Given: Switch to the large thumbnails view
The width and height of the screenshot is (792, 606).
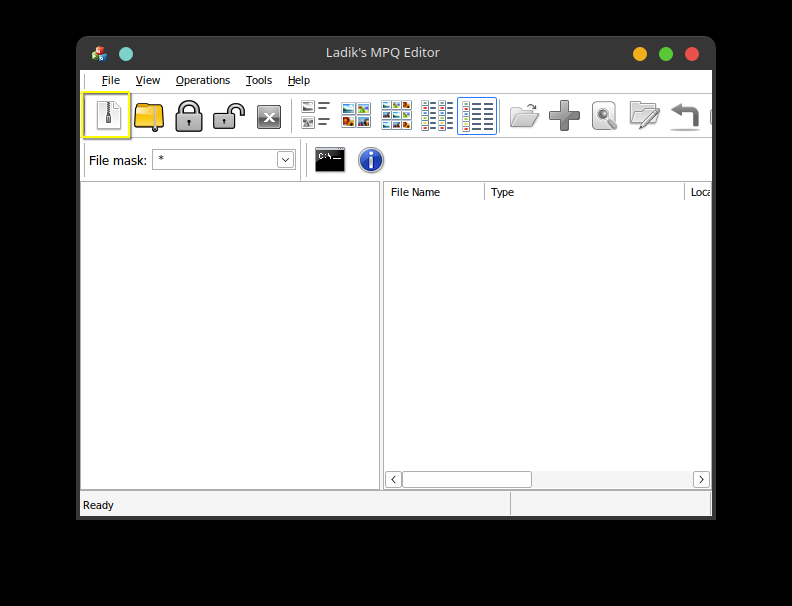Looking at the screenshot, I should tap(356, 116).
